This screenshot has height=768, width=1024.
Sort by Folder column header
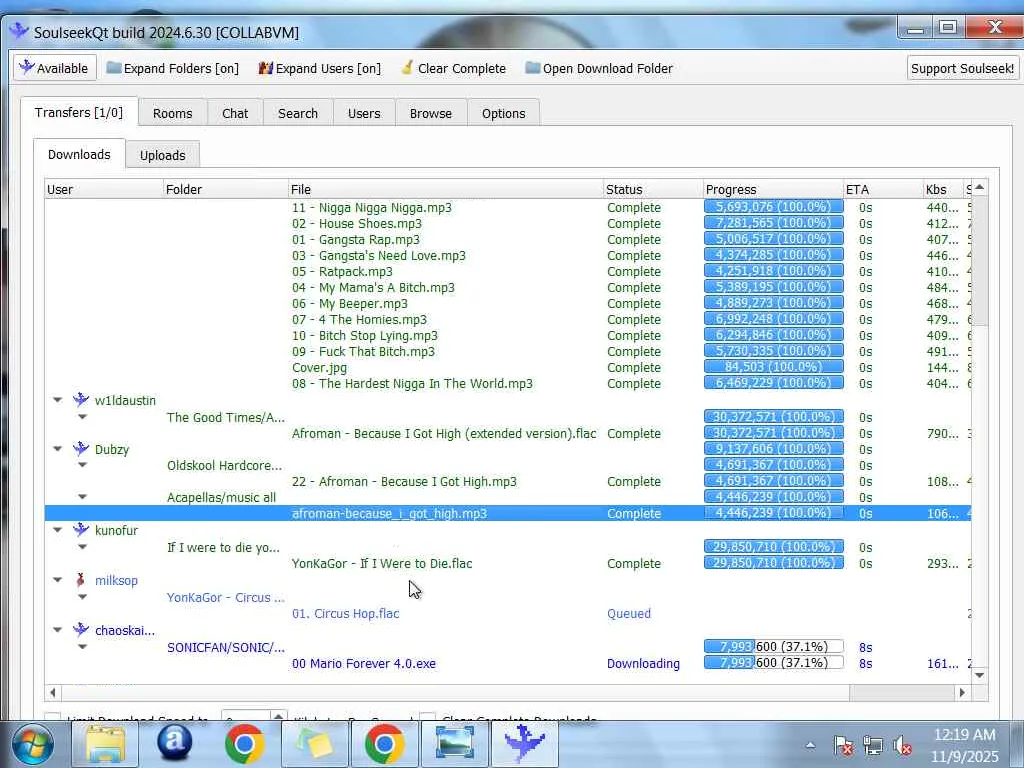[x=225, y=189]
